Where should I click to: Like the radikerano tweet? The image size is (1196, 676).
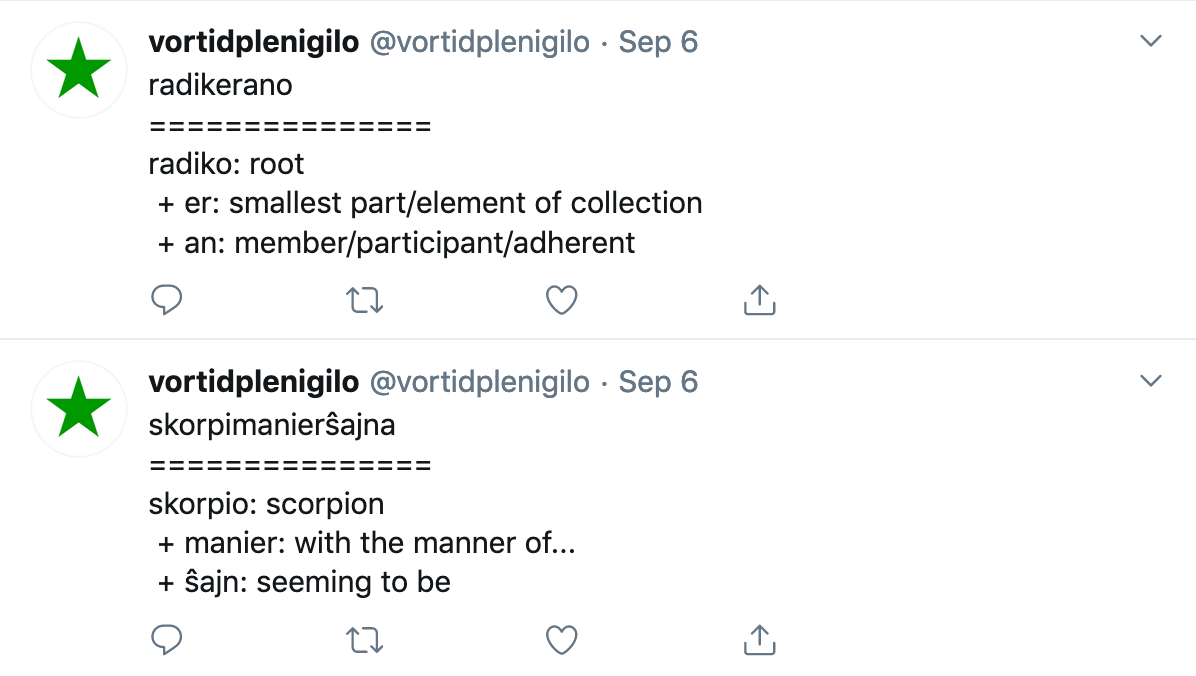[x=561, y=300]
